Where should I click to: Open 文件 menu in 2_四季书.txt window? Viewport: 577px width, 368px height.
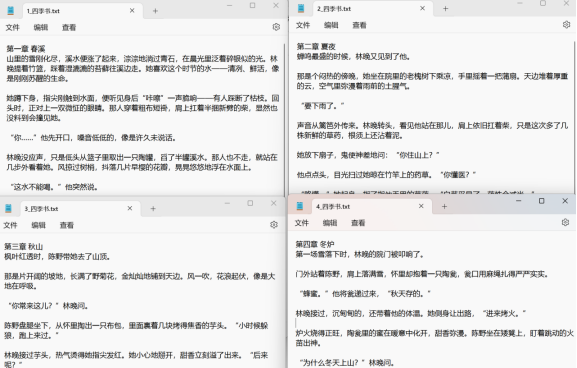point(303,25)
